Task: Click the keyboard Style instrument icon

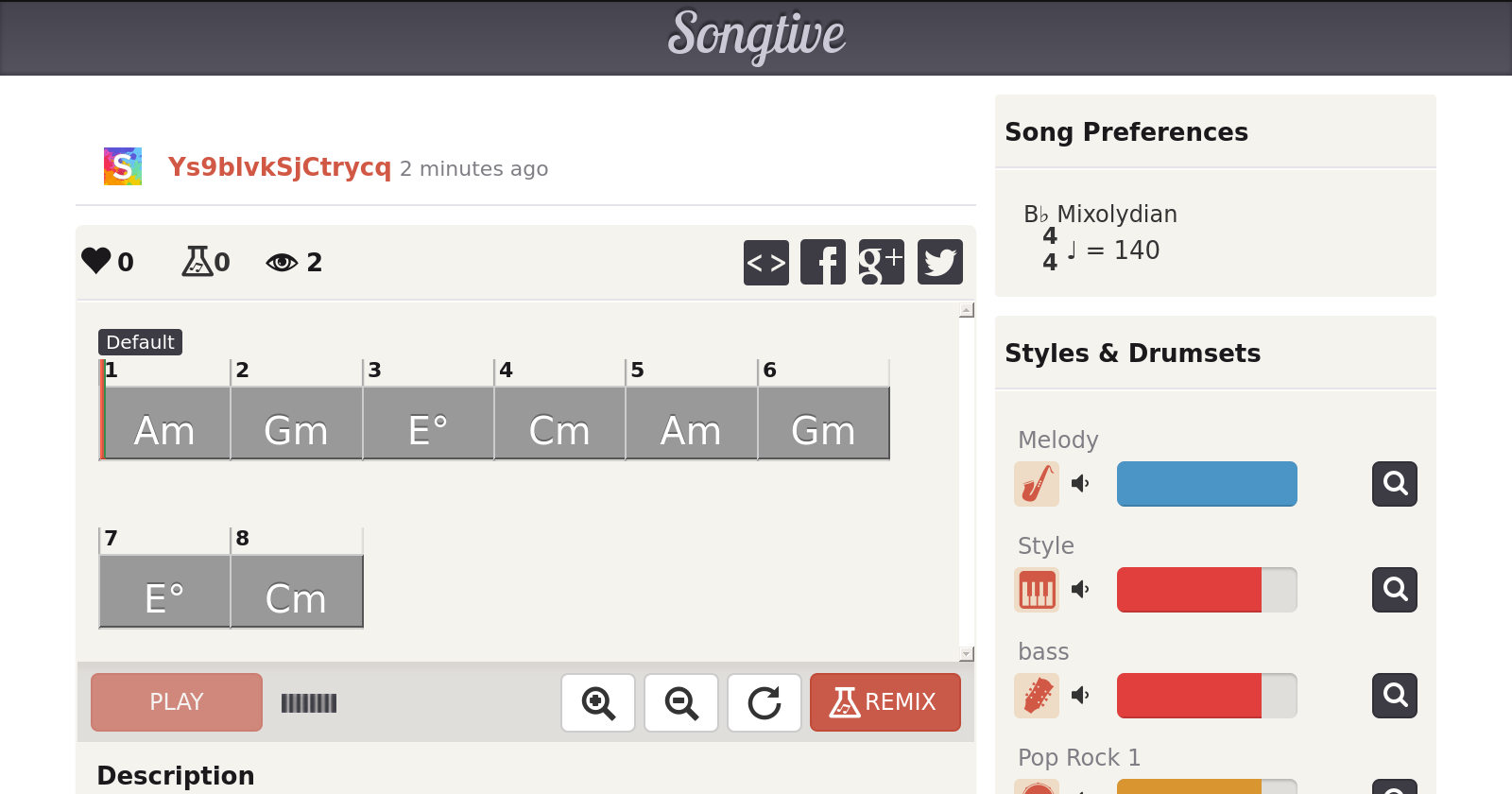Action: pos(1037,590)
